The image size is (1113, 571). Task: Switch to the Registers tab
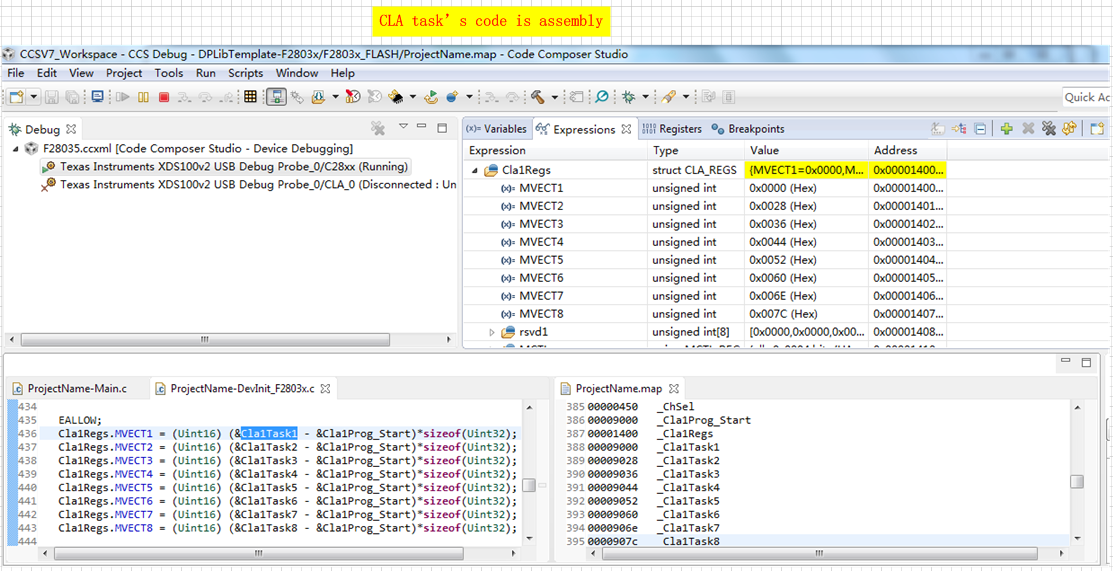[x=672, y=129]
